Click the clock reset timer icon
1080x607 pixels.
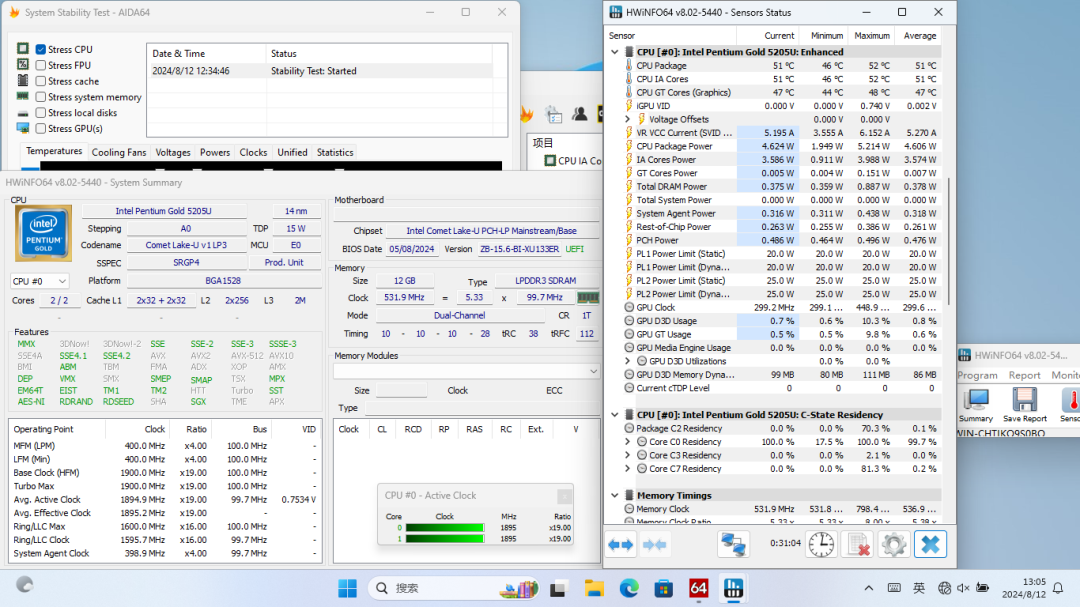click(x=821, y=544)
